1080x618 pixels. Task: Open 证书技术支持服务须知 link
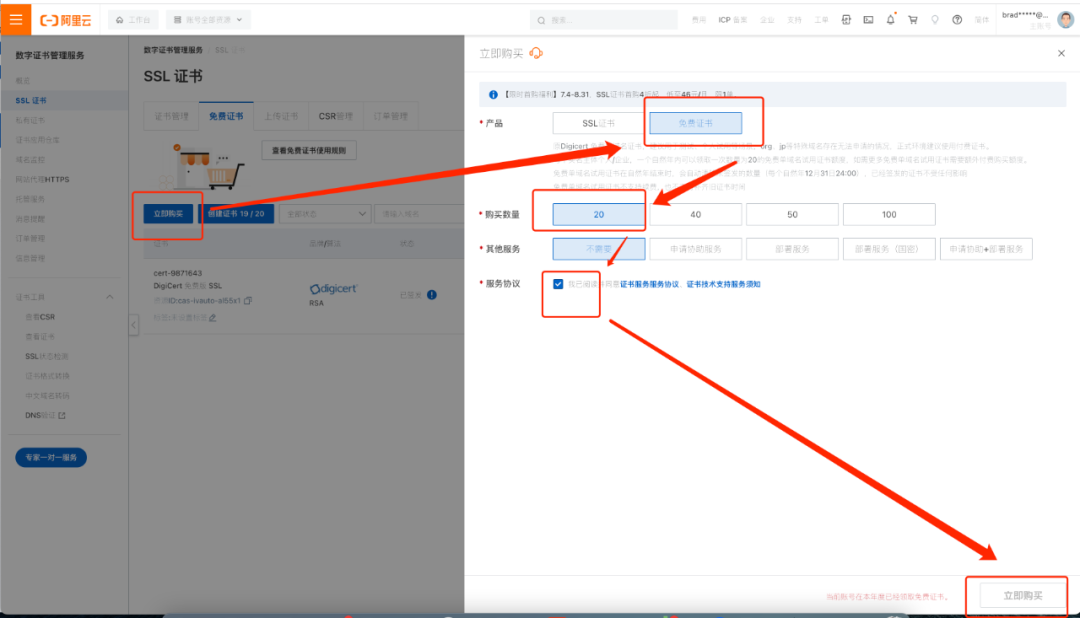[x=723, y=284]
